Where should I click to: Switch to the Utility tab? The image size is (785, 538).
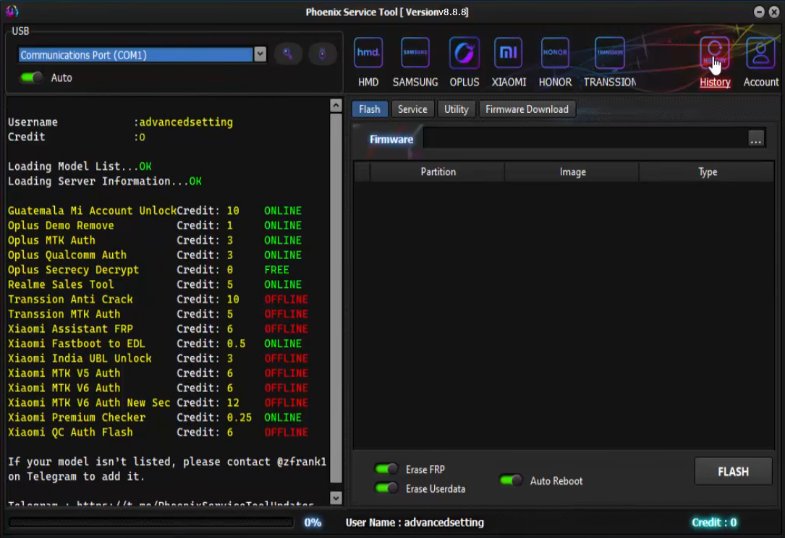tap(456, 109)
